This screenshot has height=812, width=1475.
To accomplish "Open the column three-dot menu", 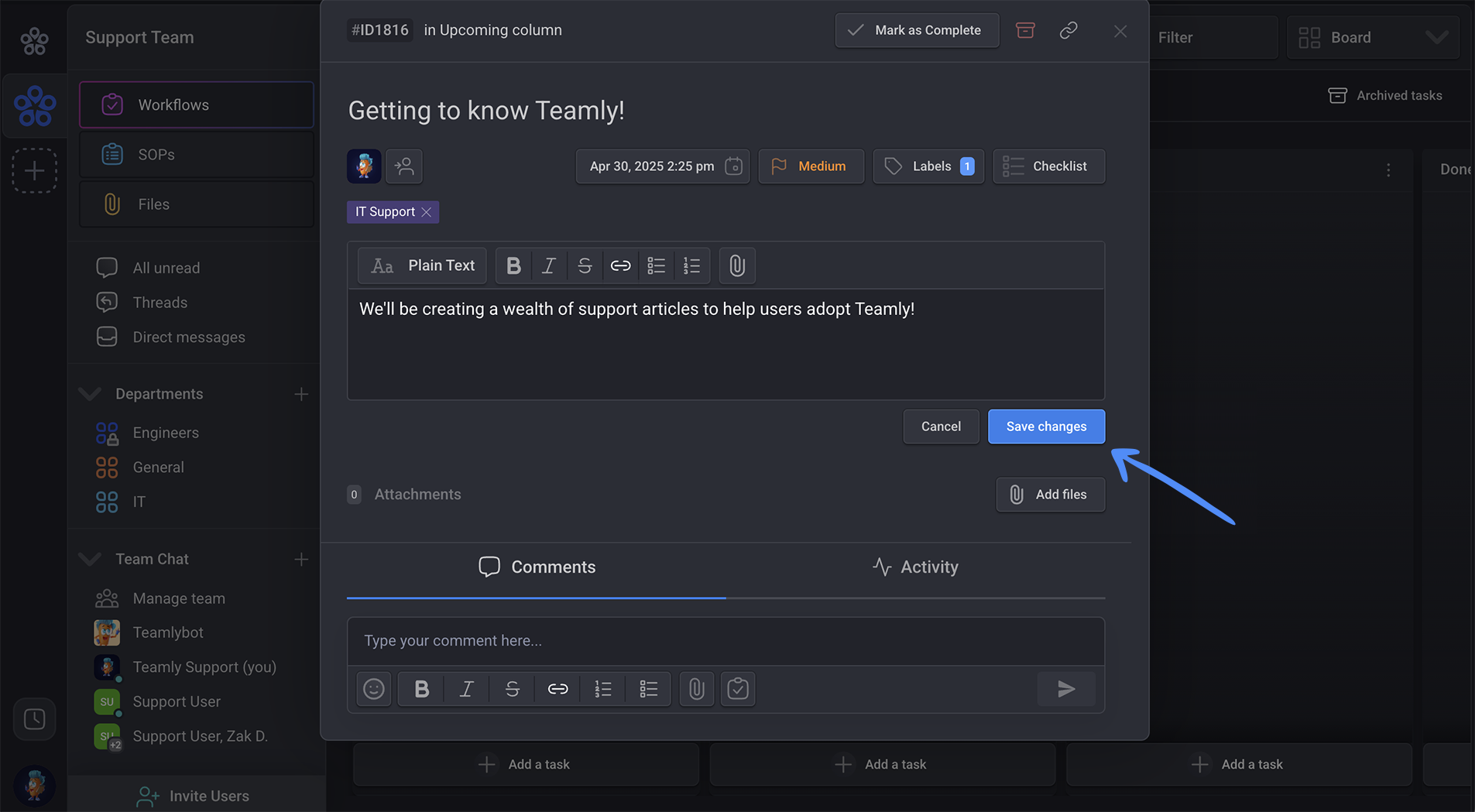I will [x=1388, y=170].
